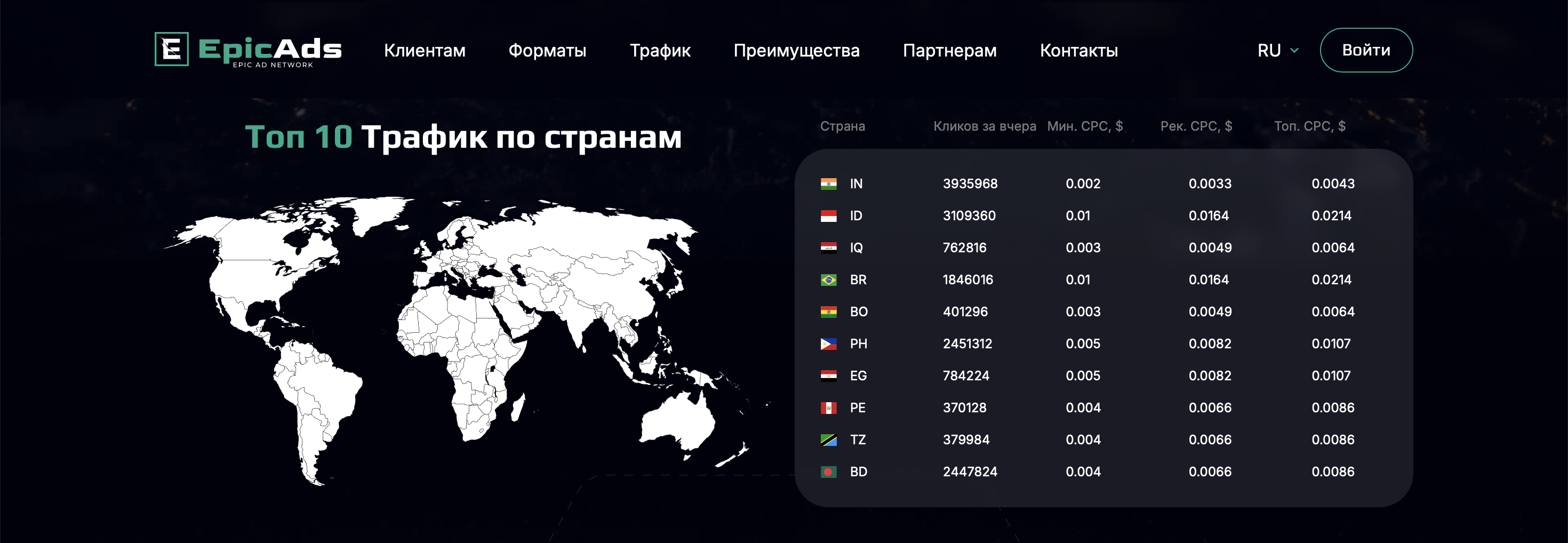Select the Партнерам menu item

point(949,51)
